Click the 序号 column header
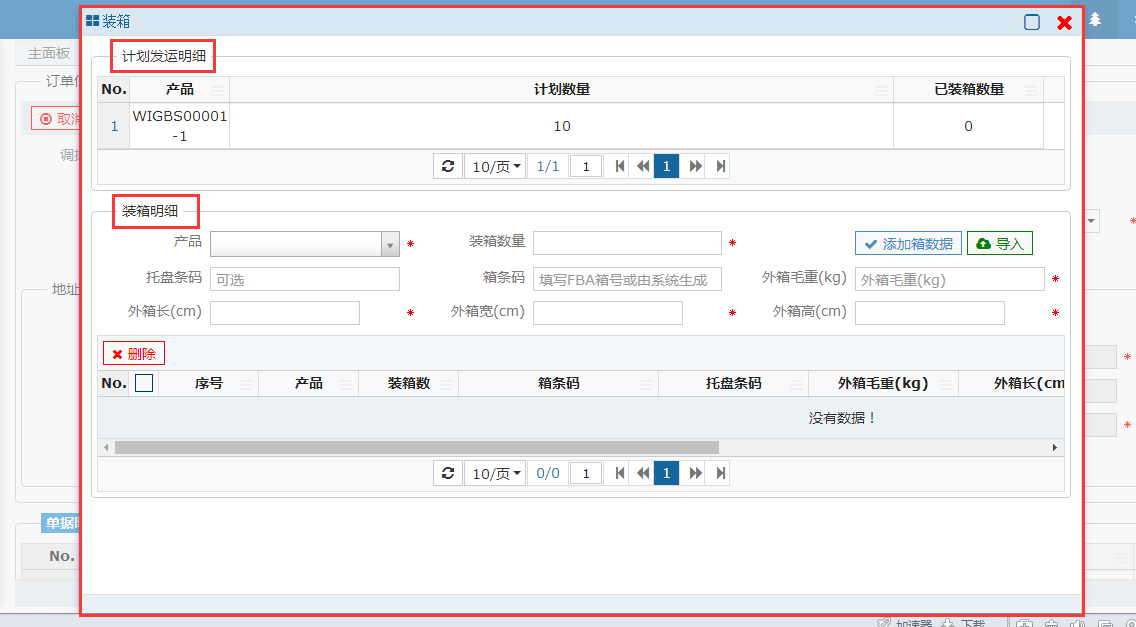Viewport: 1136px width, 627px height. pos(209,383)
